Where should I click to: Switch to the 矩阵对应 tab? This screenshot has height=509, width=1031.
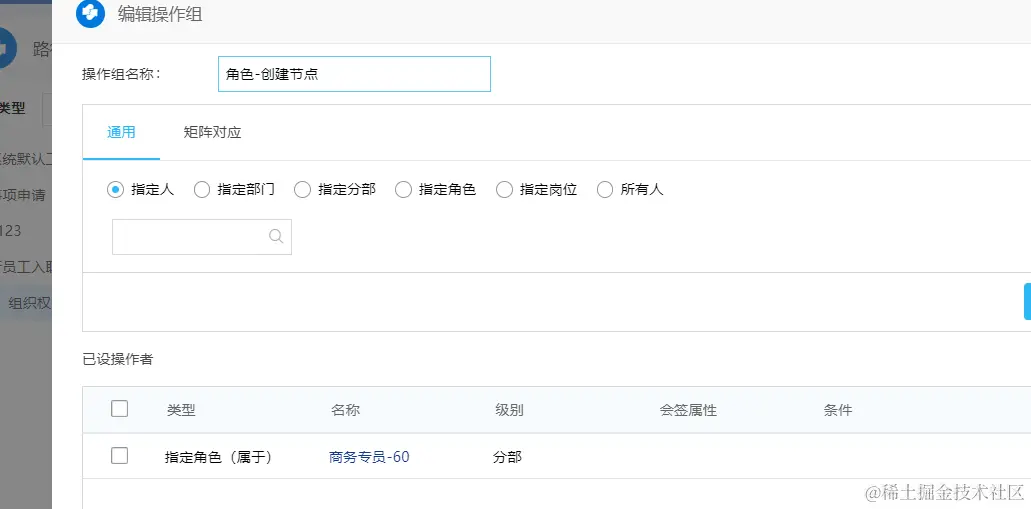[212, 132]
